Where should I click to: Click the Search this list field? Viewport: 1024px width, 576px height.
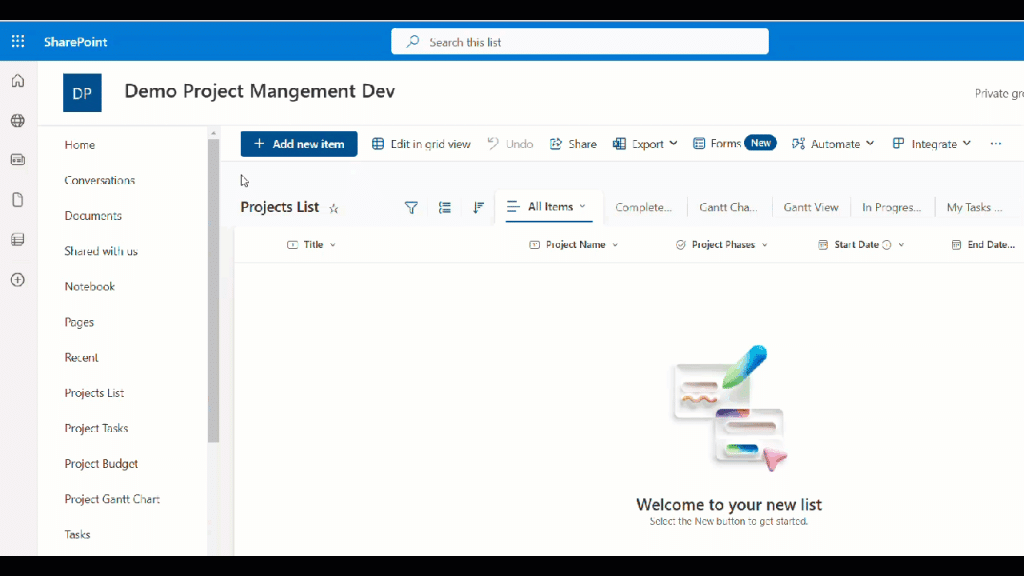[580, 42]
